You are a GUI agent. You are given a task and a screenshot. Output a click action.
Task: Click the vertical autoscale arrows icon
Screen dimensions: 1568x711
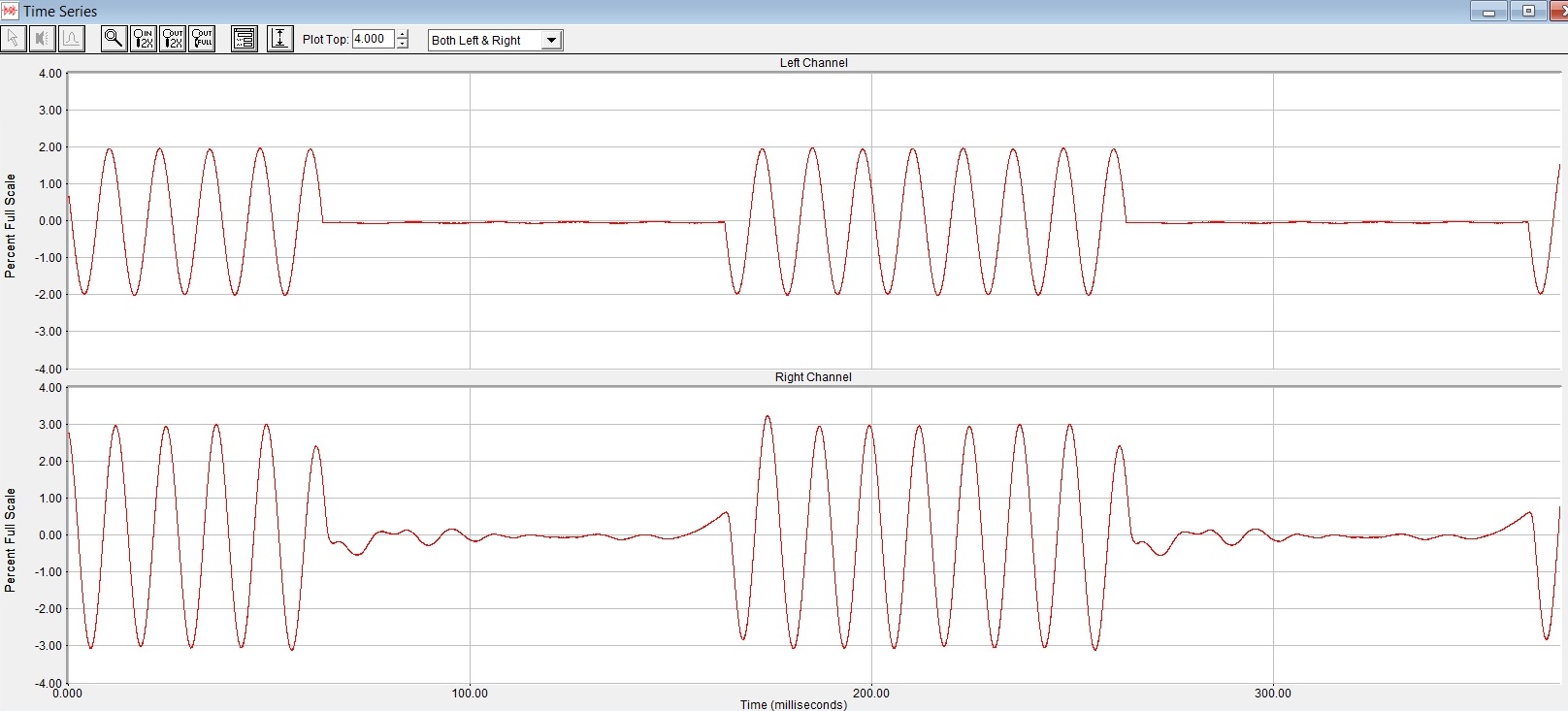point(279,39)
